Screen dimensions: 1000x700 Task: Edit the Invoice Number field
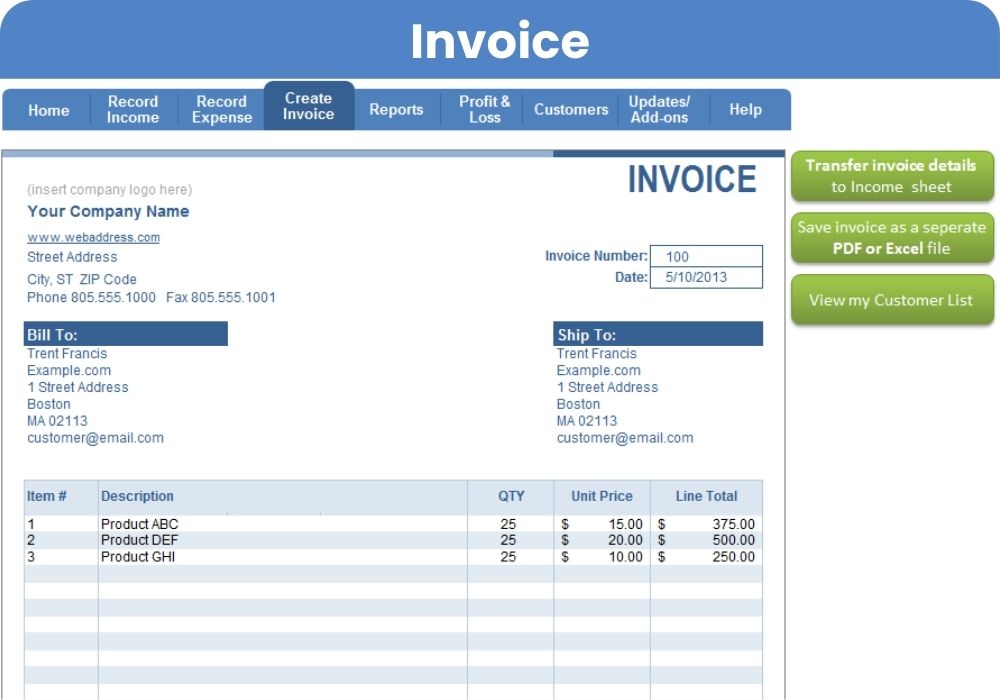point(706,257)
